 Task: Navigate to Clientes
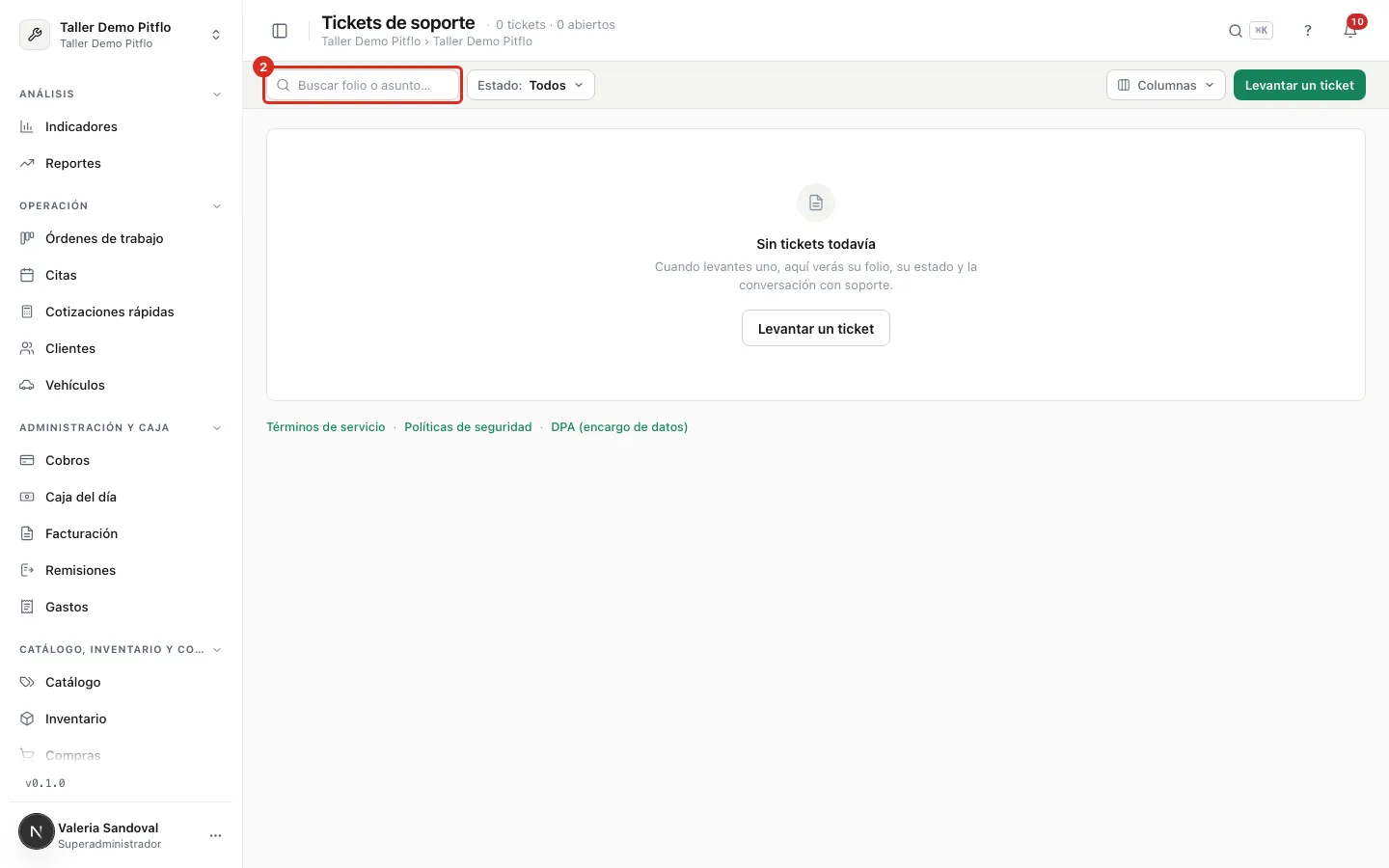coord(70,348)
